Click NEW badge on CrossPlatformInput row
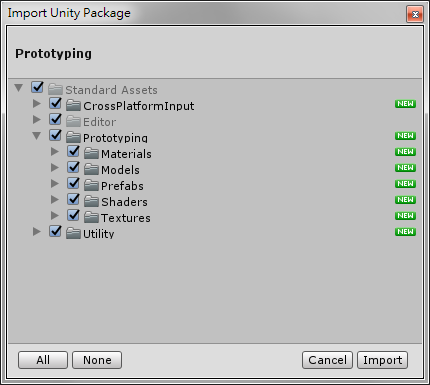This screenshot has height=385, width=430. click(405, 104)
